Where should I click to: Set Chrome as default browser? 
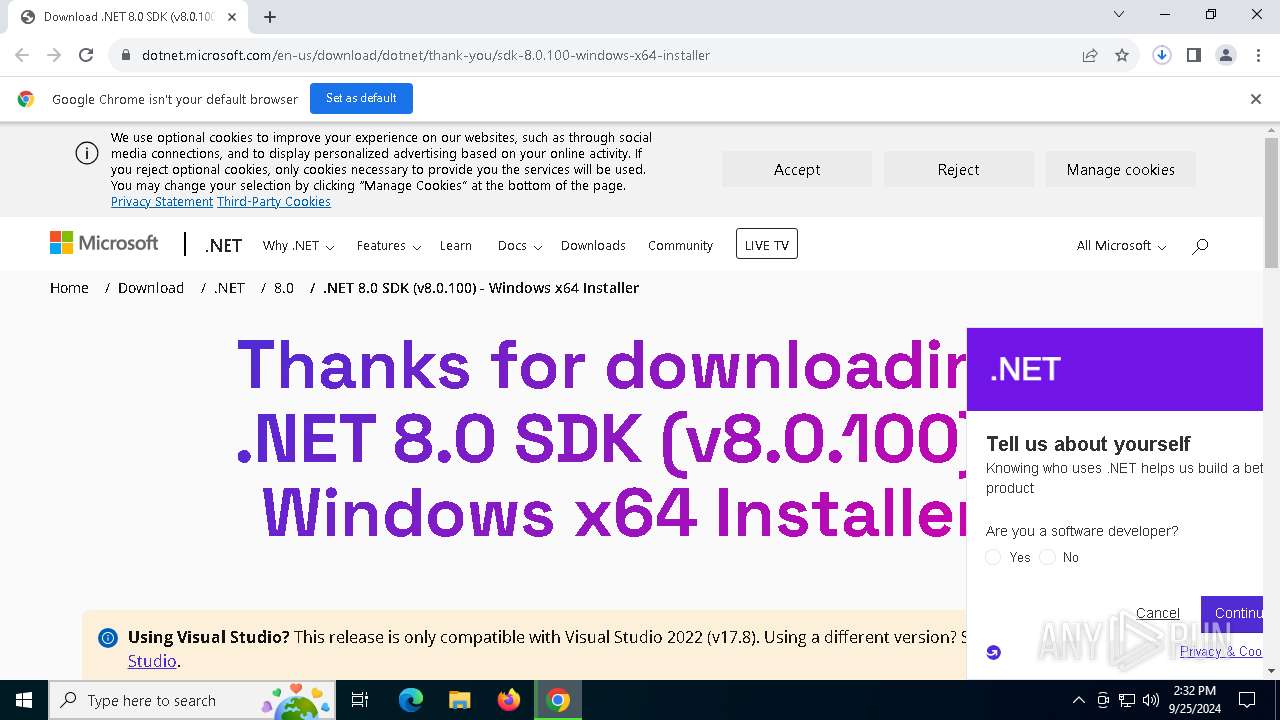[361, 98]
